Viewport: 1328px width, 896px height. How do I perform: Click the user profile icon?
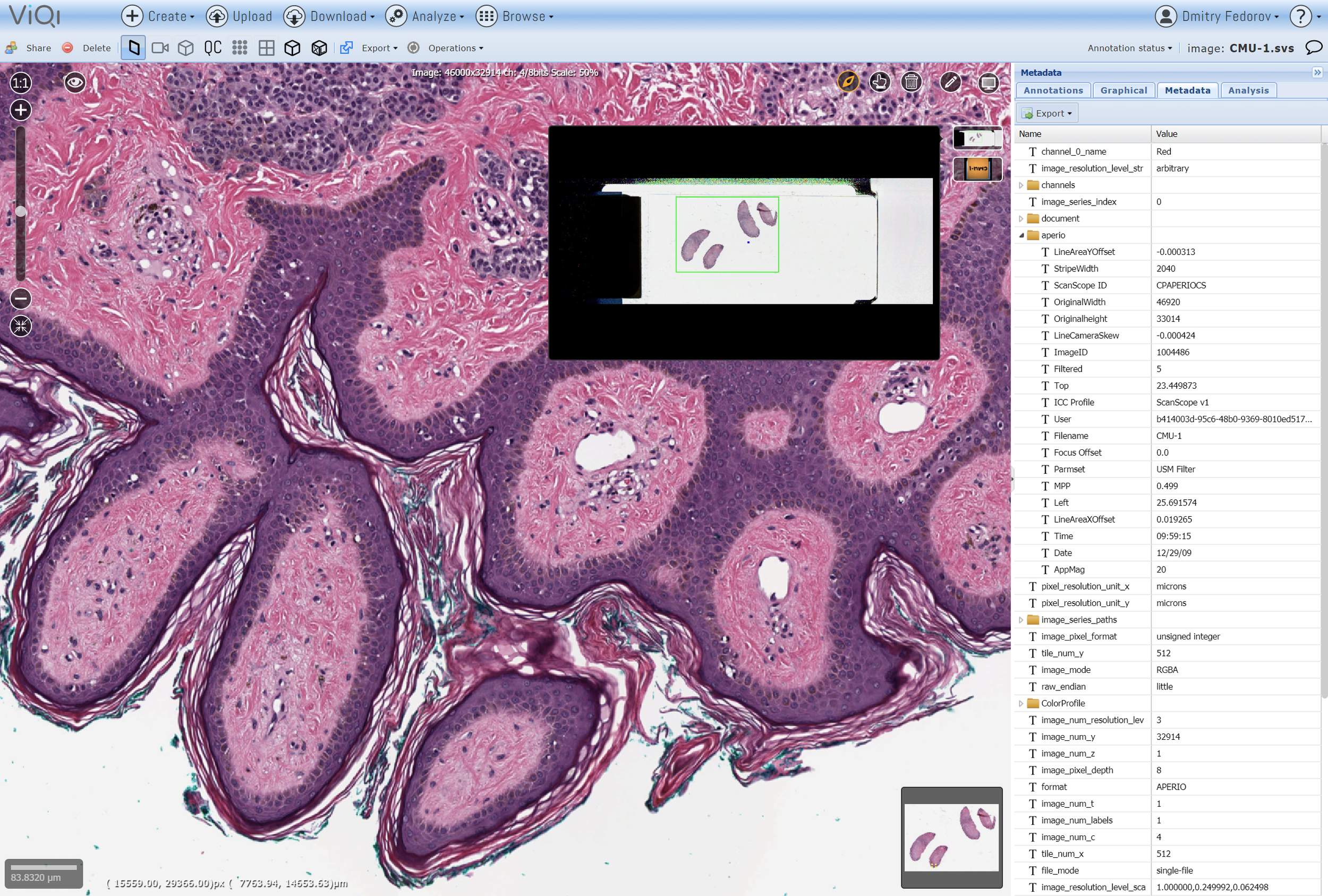click(x=1165, y=16)
